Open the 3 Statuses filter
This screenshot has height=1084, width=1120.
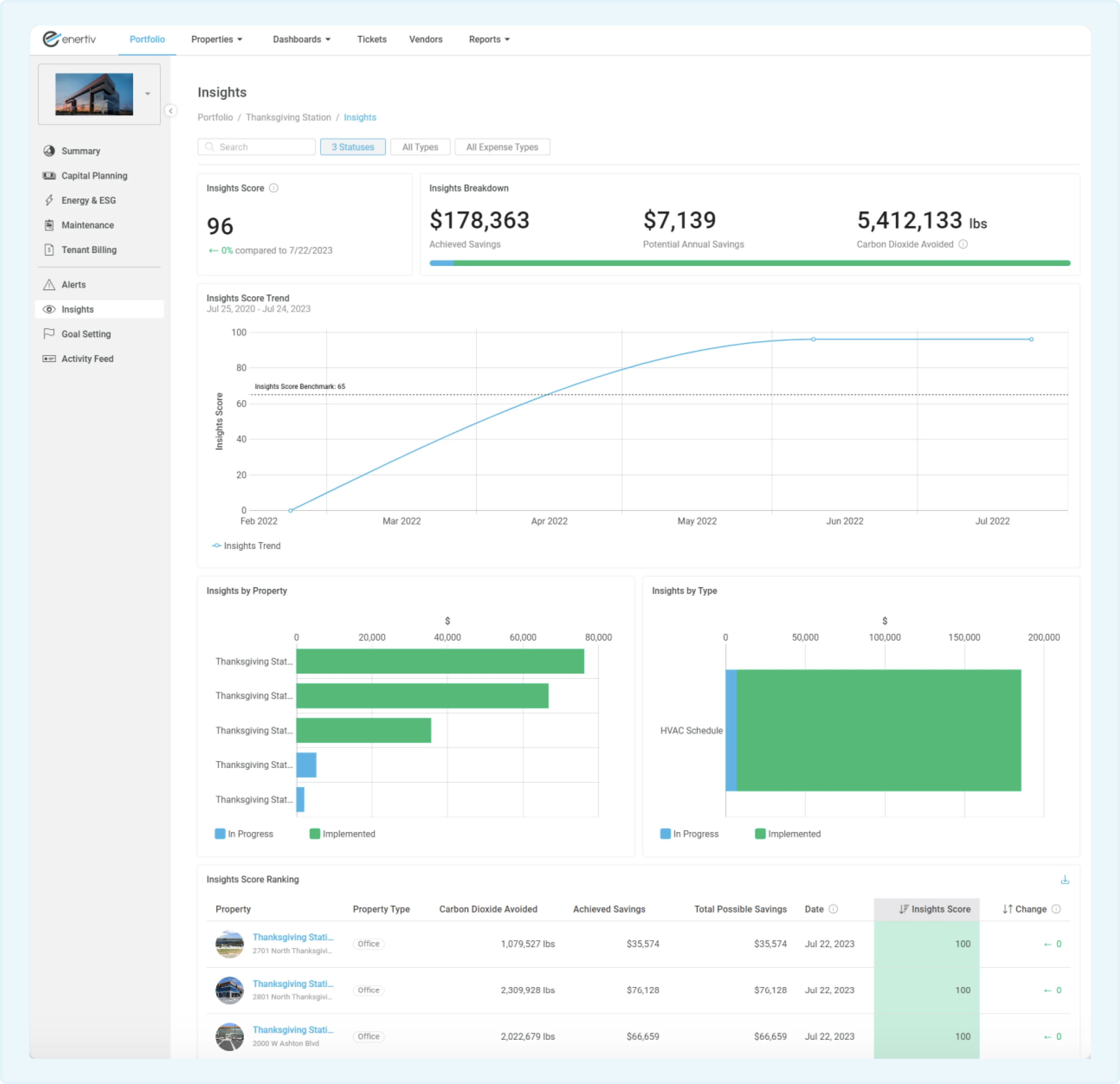(x=353, y=147)
